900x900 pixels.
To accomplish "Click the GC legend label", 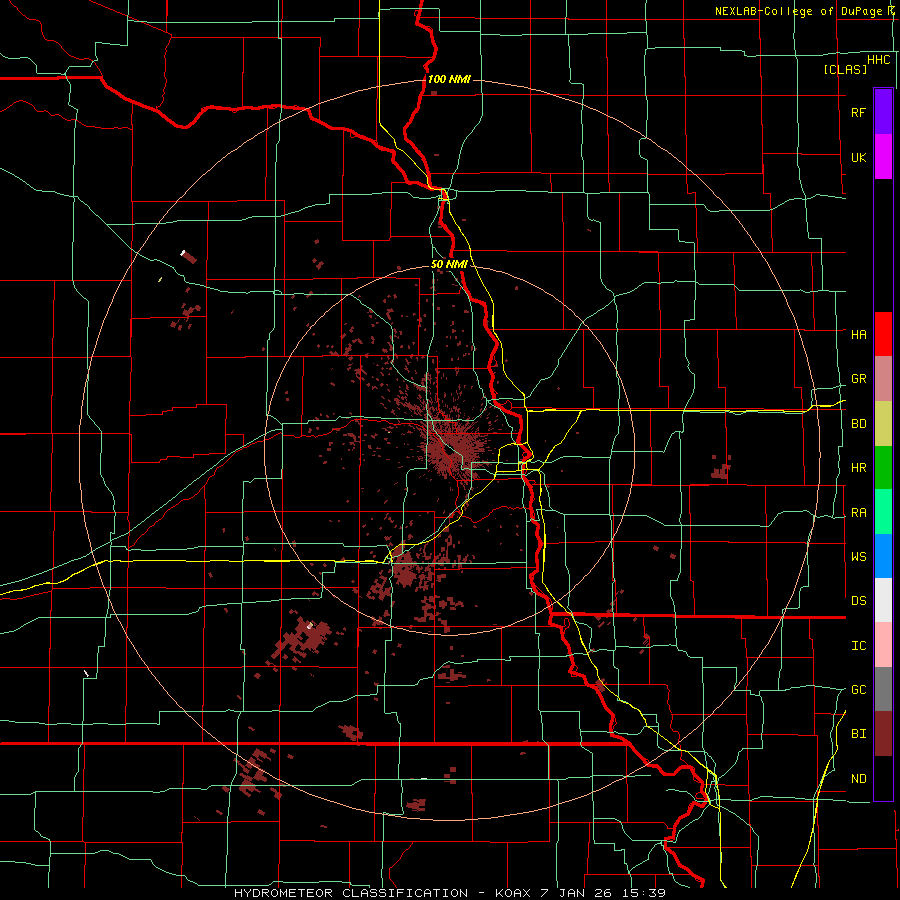I will click(x=858, y=690).
